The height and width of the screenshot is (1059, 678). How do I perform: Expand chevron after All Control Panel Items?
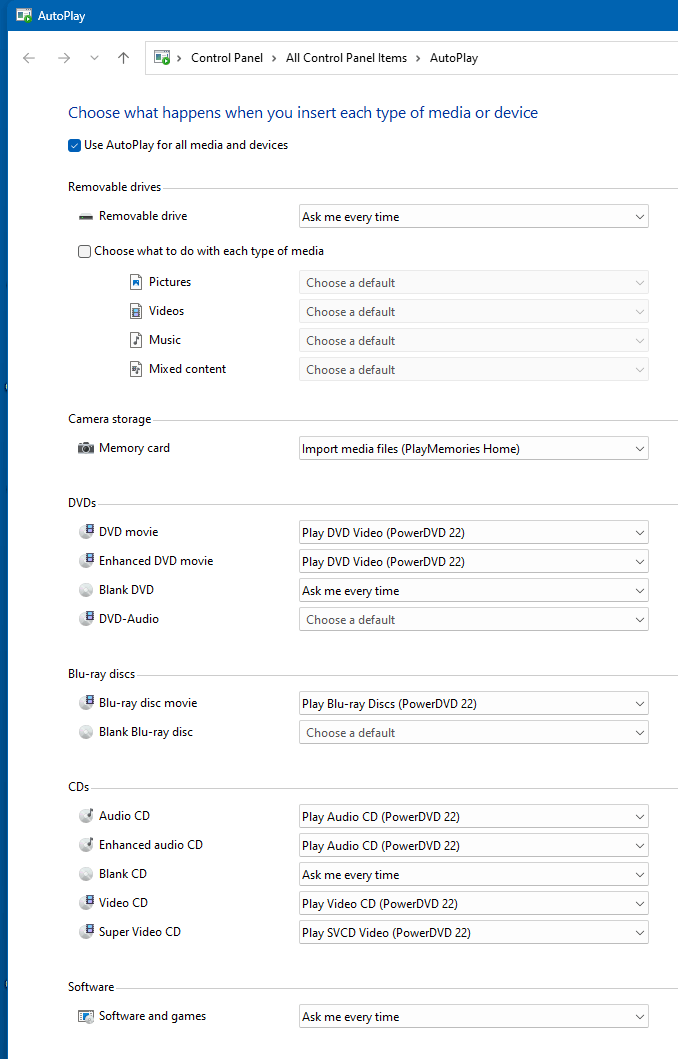pyautogui.click(x=418, y=58)
